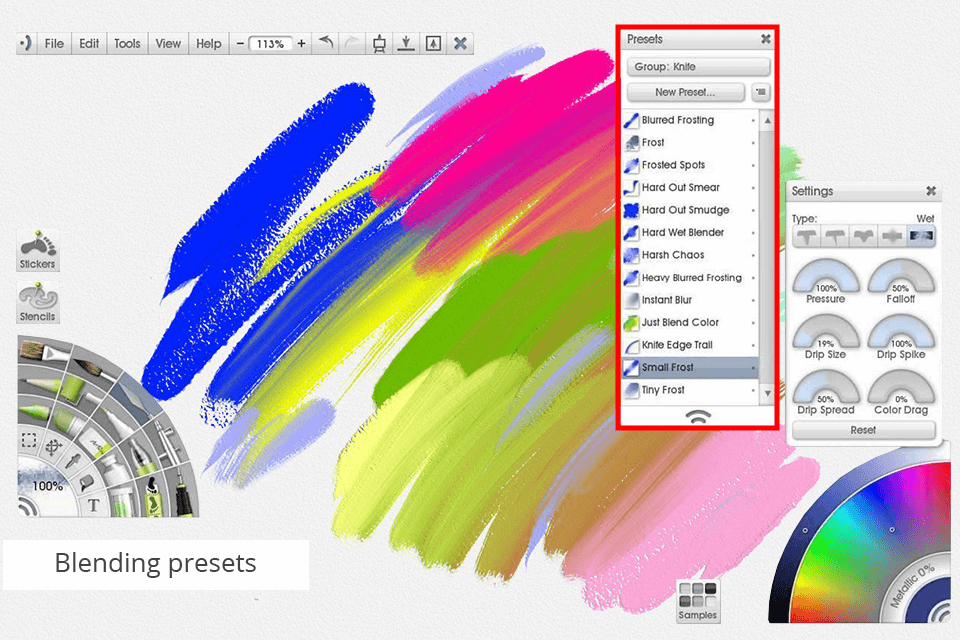
Task: Click the download arrow import icon
Action: click(406, 43)
